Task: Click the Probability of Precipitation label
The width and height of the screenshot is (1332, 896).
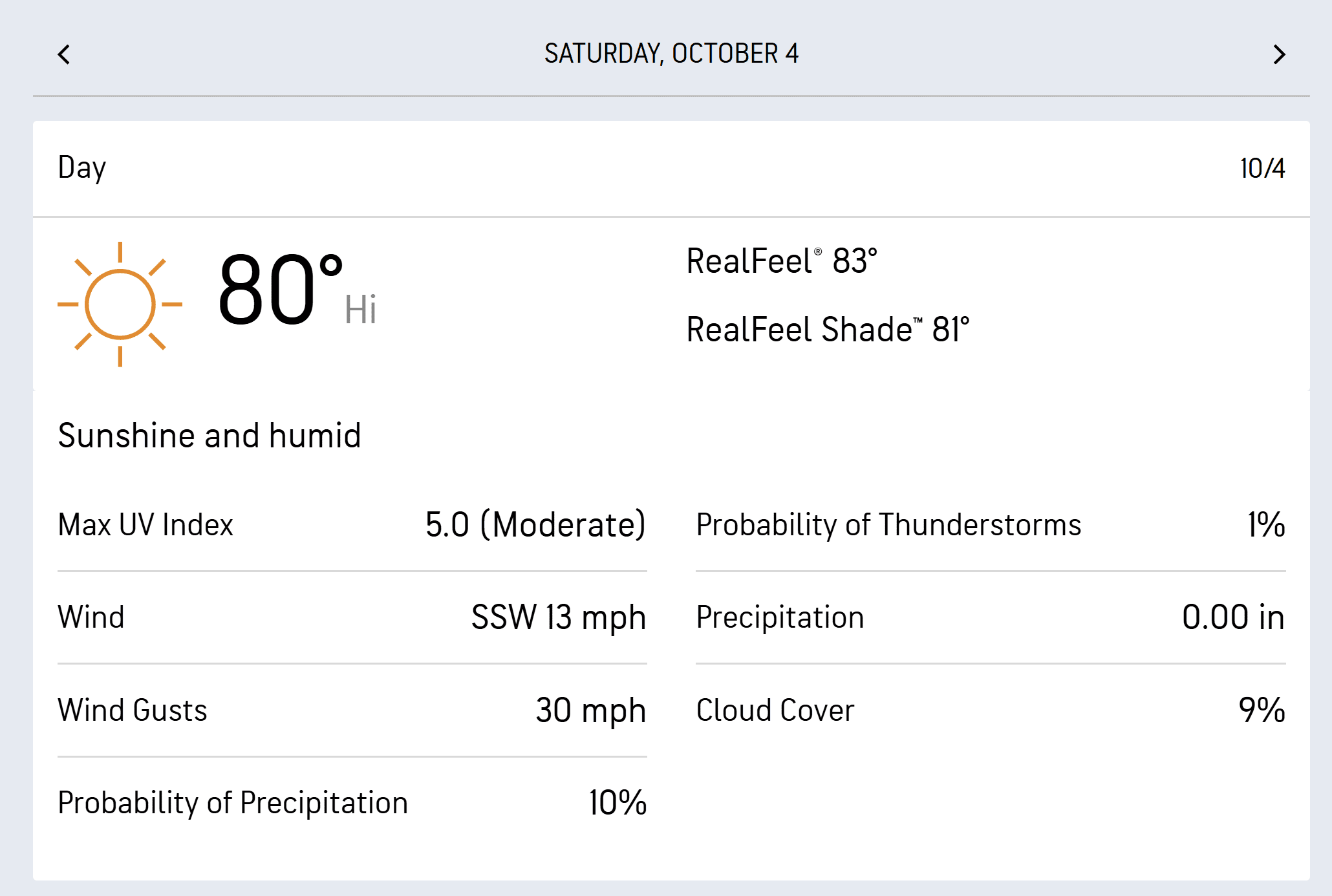Action: 233,803
